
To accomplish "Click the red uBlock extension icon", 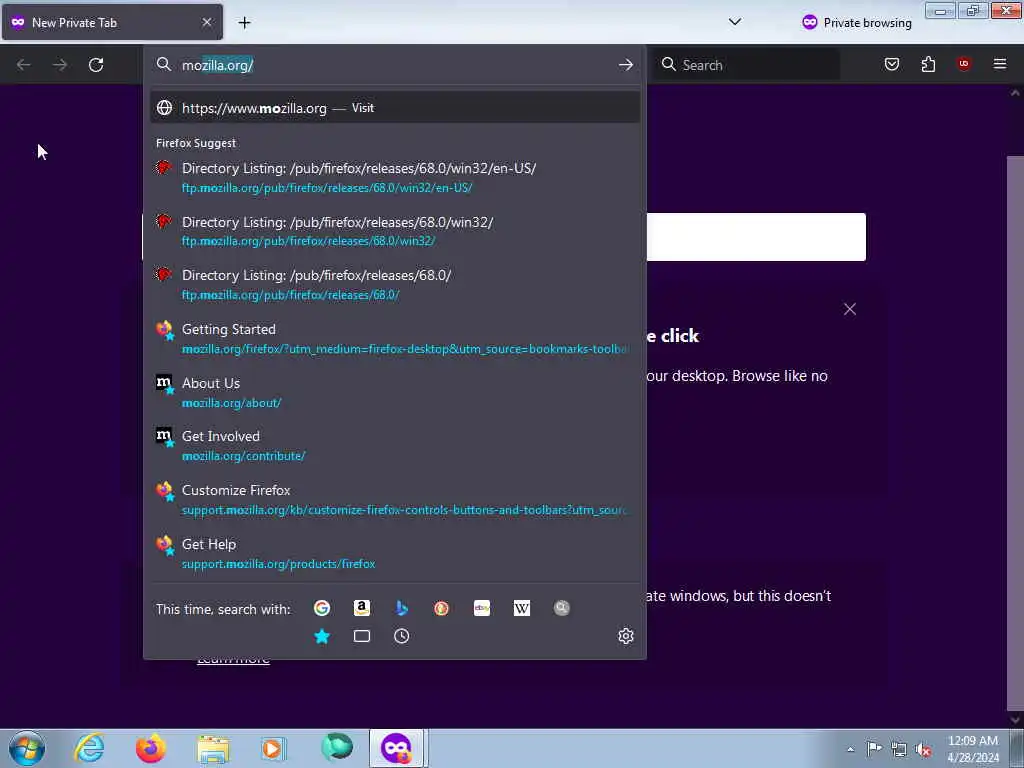I will click(963, 64).
